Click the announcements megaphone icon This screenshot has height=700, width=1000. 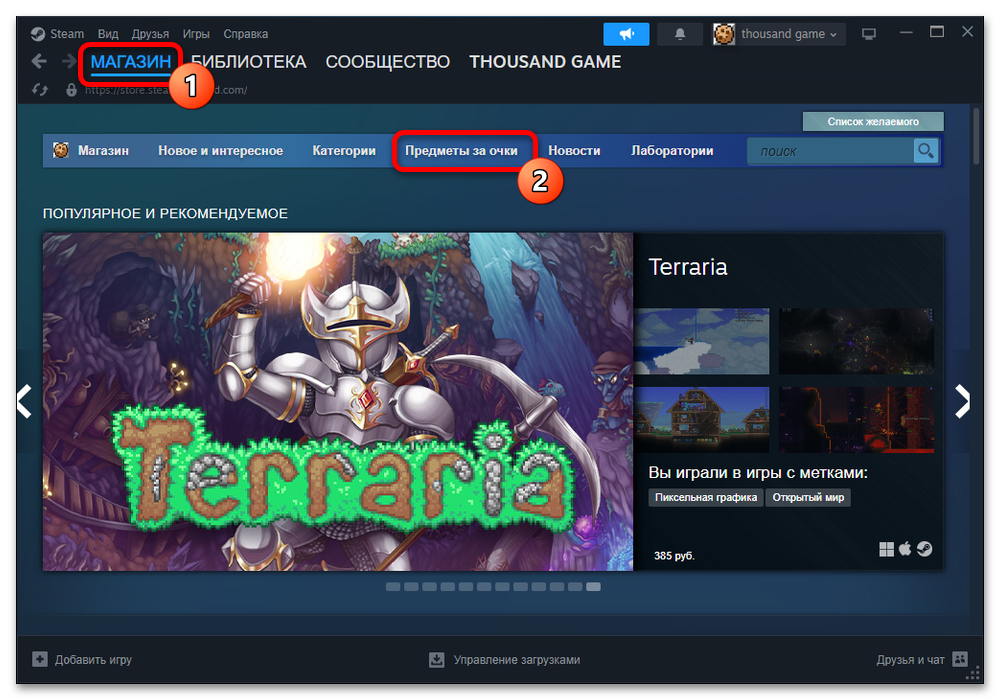[626, 34]
